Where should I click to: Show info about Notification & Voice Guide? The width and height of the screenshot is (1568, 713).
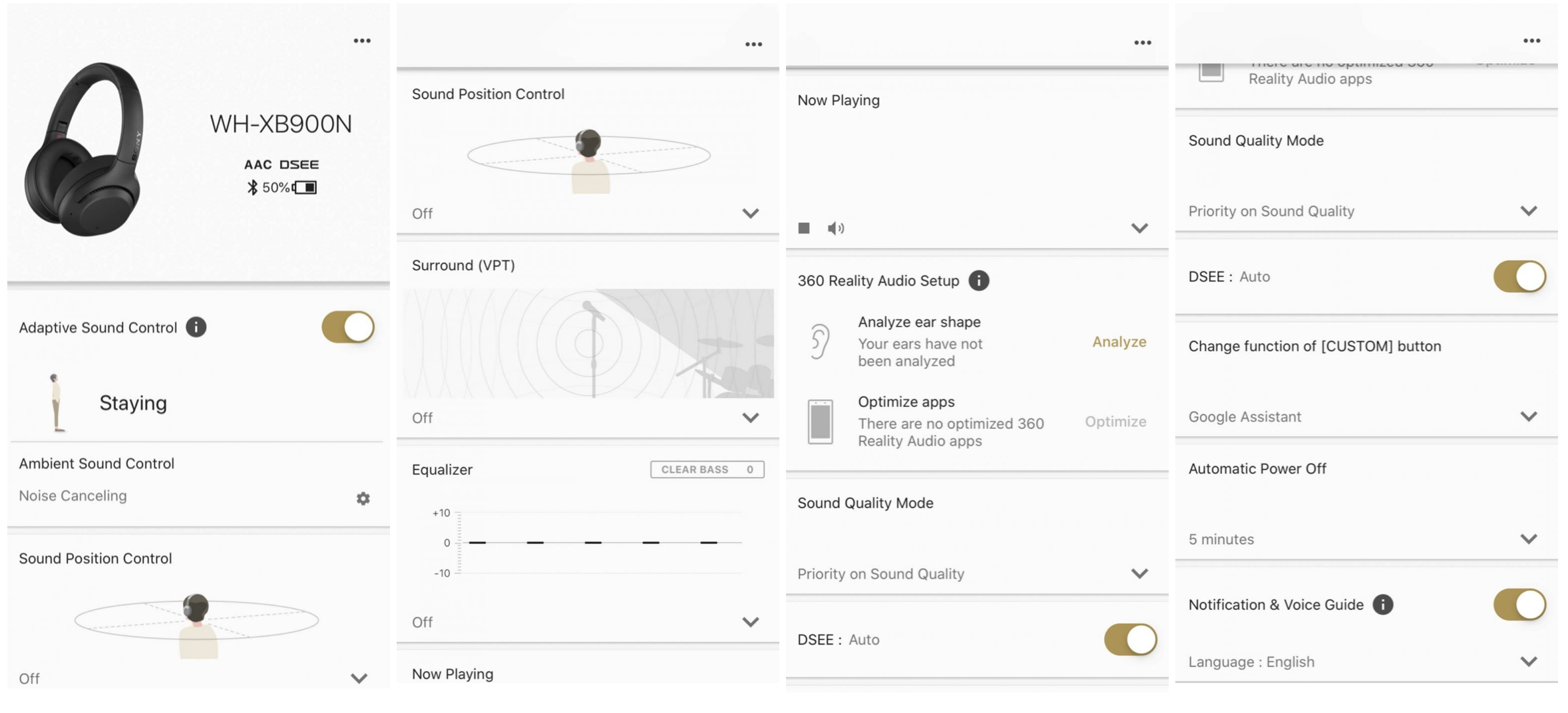click(1383, 605)
